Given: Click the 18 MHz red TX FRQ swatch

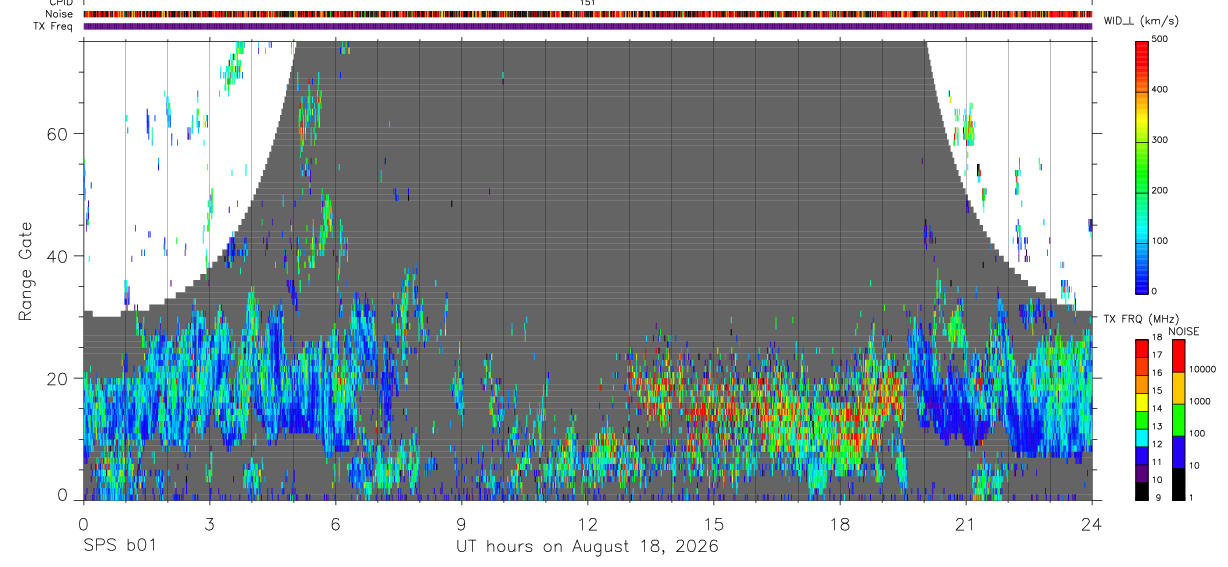Looking at the screenshot, I should [x=1143, y=349].
